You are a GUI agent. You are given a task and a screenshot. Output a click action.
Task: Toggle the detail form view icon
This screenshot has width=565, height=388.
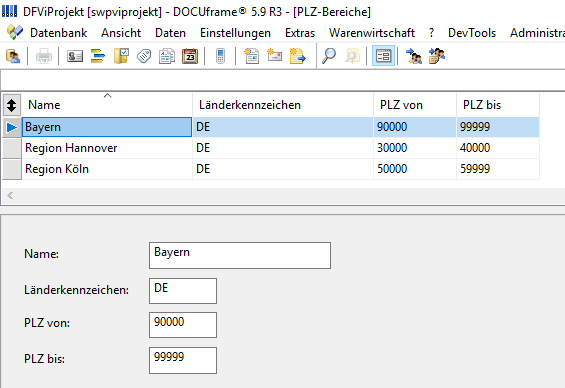[x=383, y=56]
